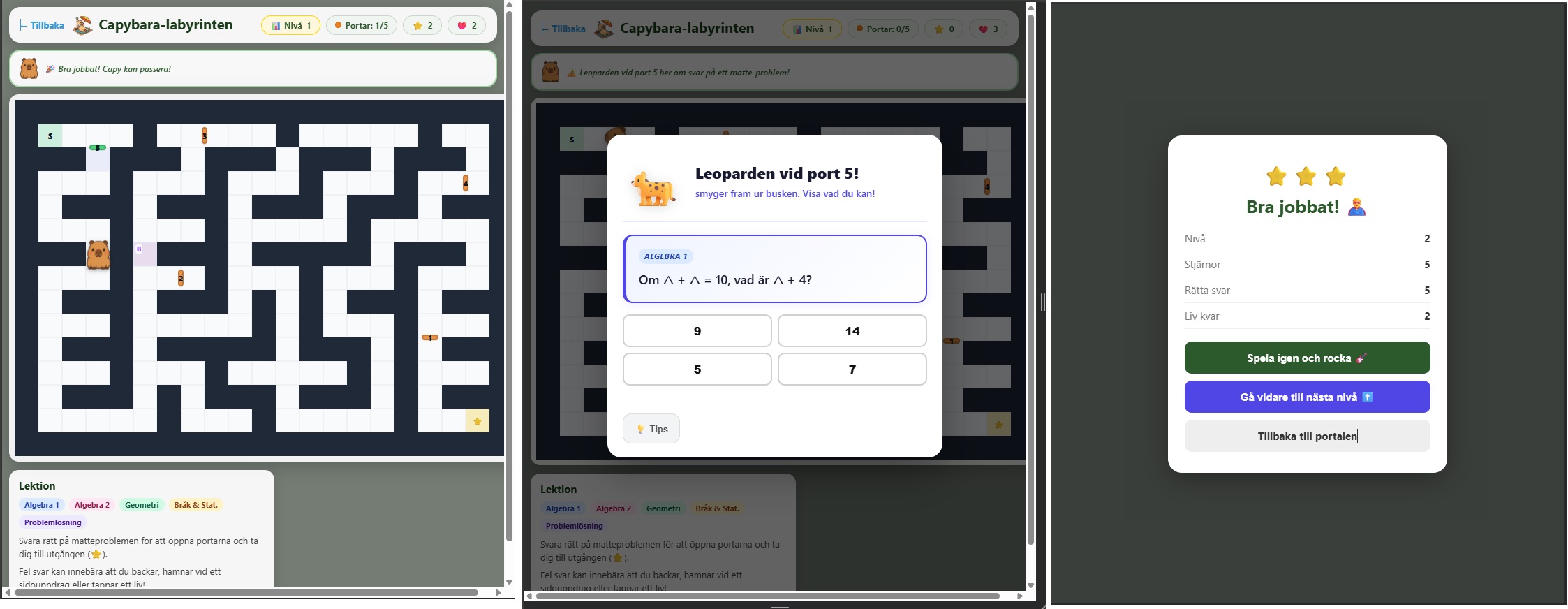This screenshot has width=1568, height=609.
Task: Select the Problemlösning tag in the Portar 1/5 Lektion panel
Action: (x=53, y=522)
